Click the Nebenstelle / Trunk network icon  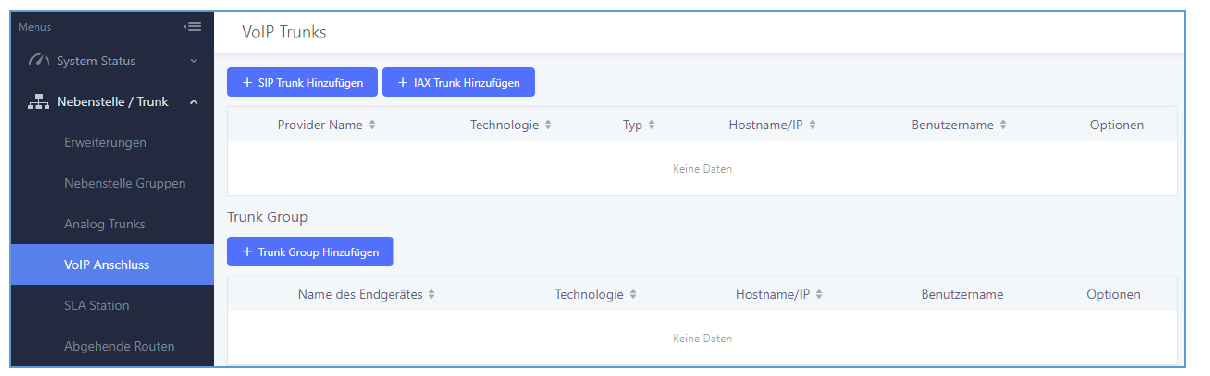[x=39, y=102]
